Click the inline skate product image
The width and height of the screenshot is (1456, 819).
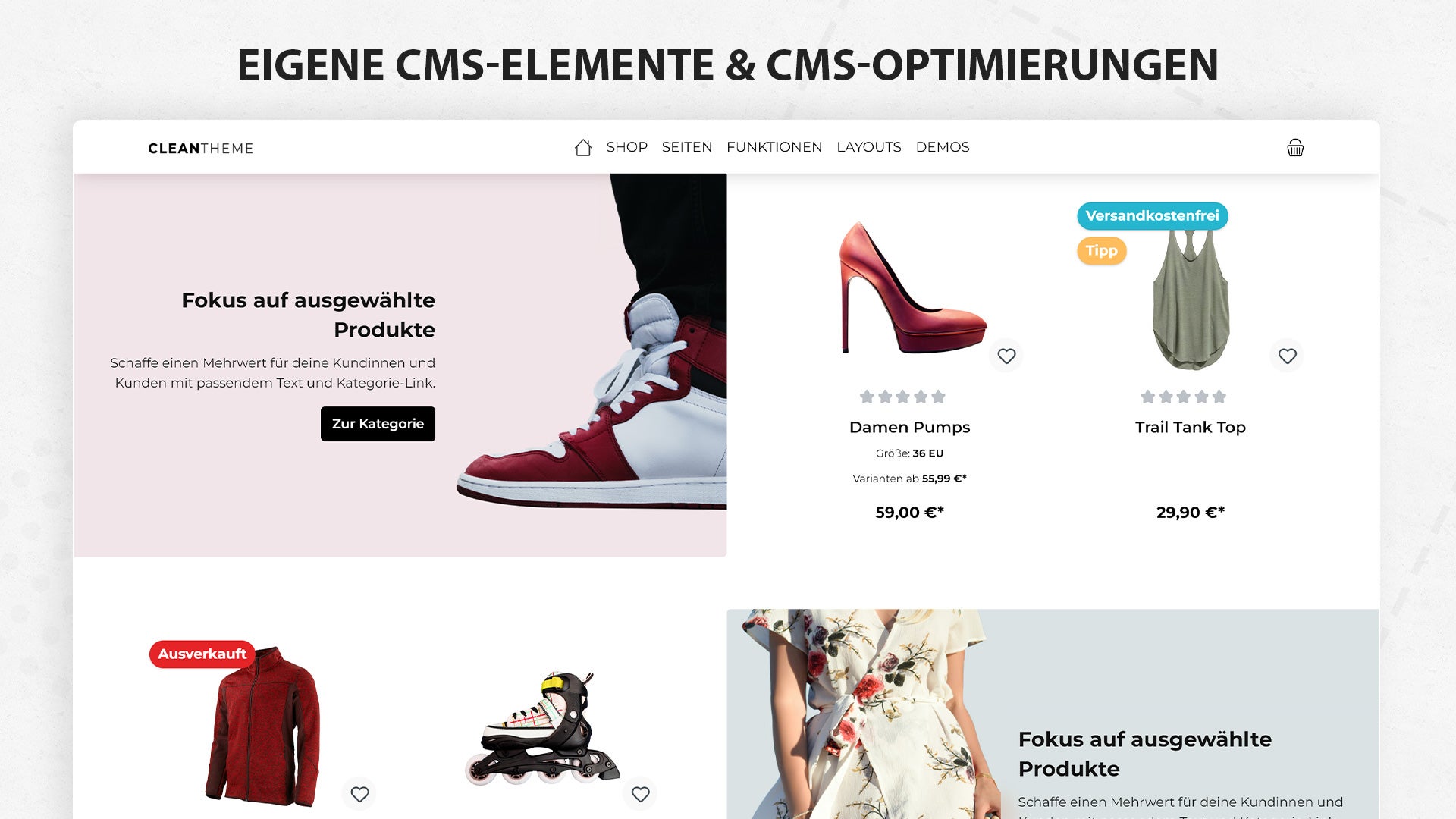click(541, 728)
